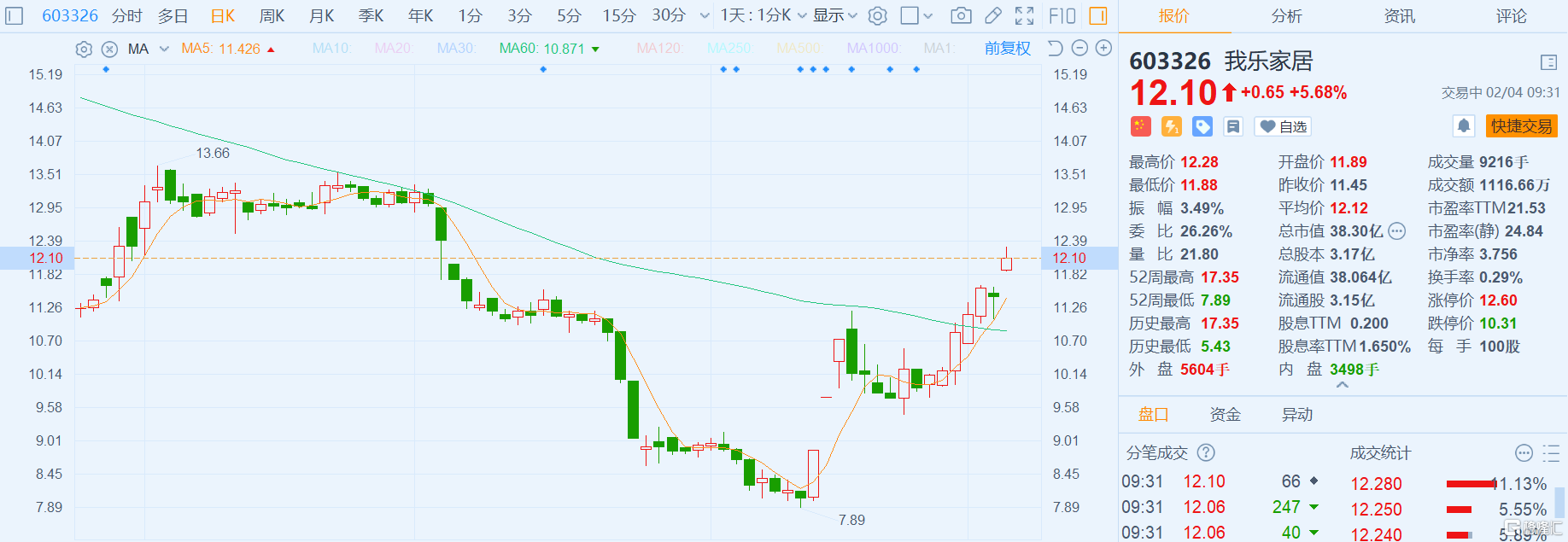The width and height of the screenshot is (1568, 542).
Task: Click the orange lightning Level-1 icon
Action: pos(1171,126)
